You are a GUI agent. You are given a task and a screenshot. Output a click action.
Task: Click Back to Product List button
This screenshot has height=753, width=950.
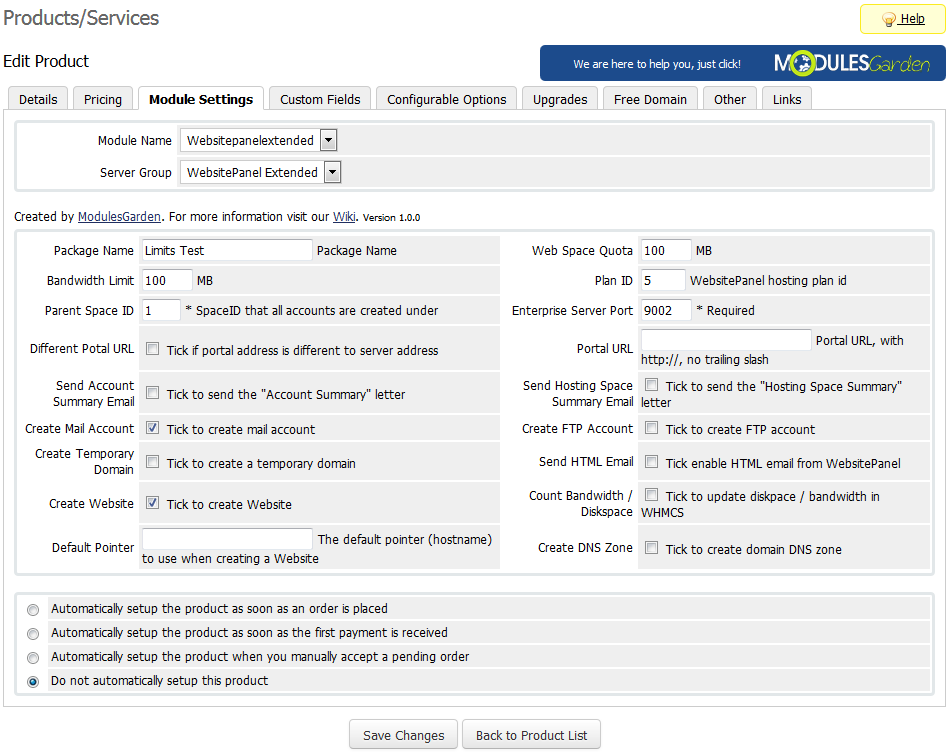[x=531, y=735]
